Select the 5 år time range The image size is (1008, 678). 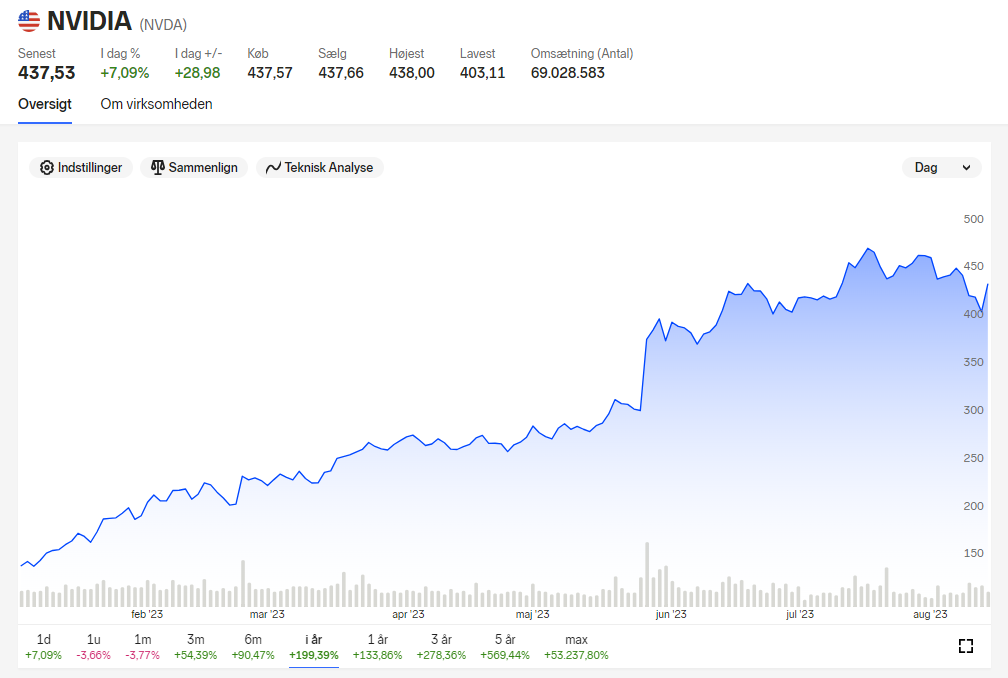click(505, 647)
